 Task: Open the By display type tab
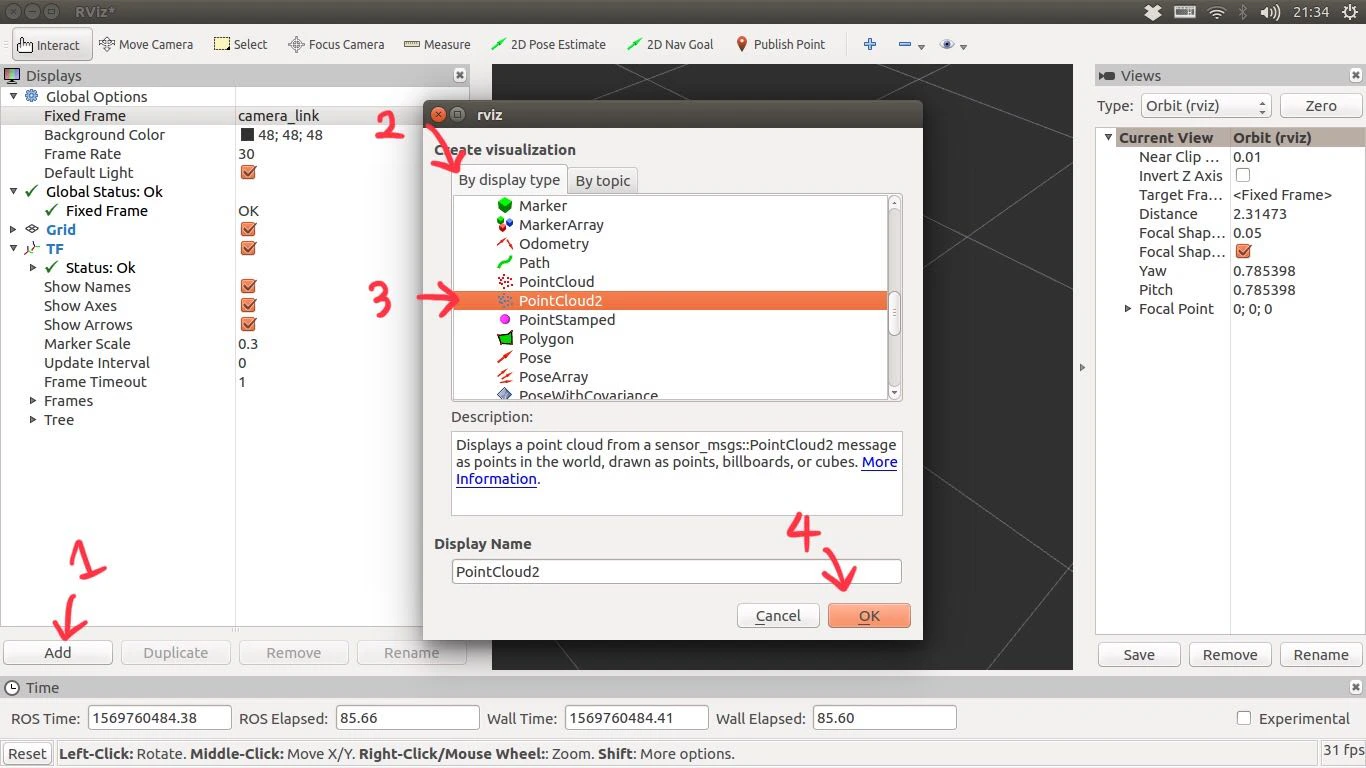click(509, 180)
